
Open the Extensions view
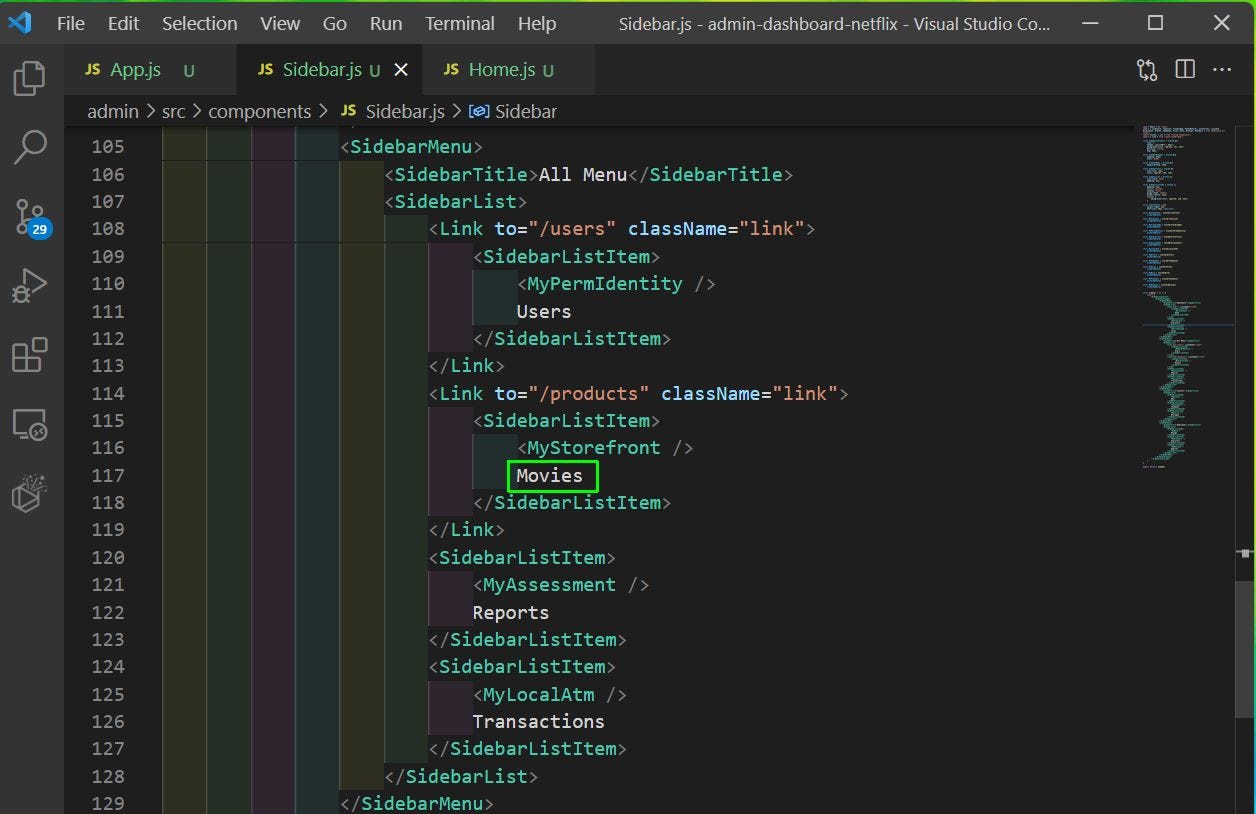click(x=29, y=355)
